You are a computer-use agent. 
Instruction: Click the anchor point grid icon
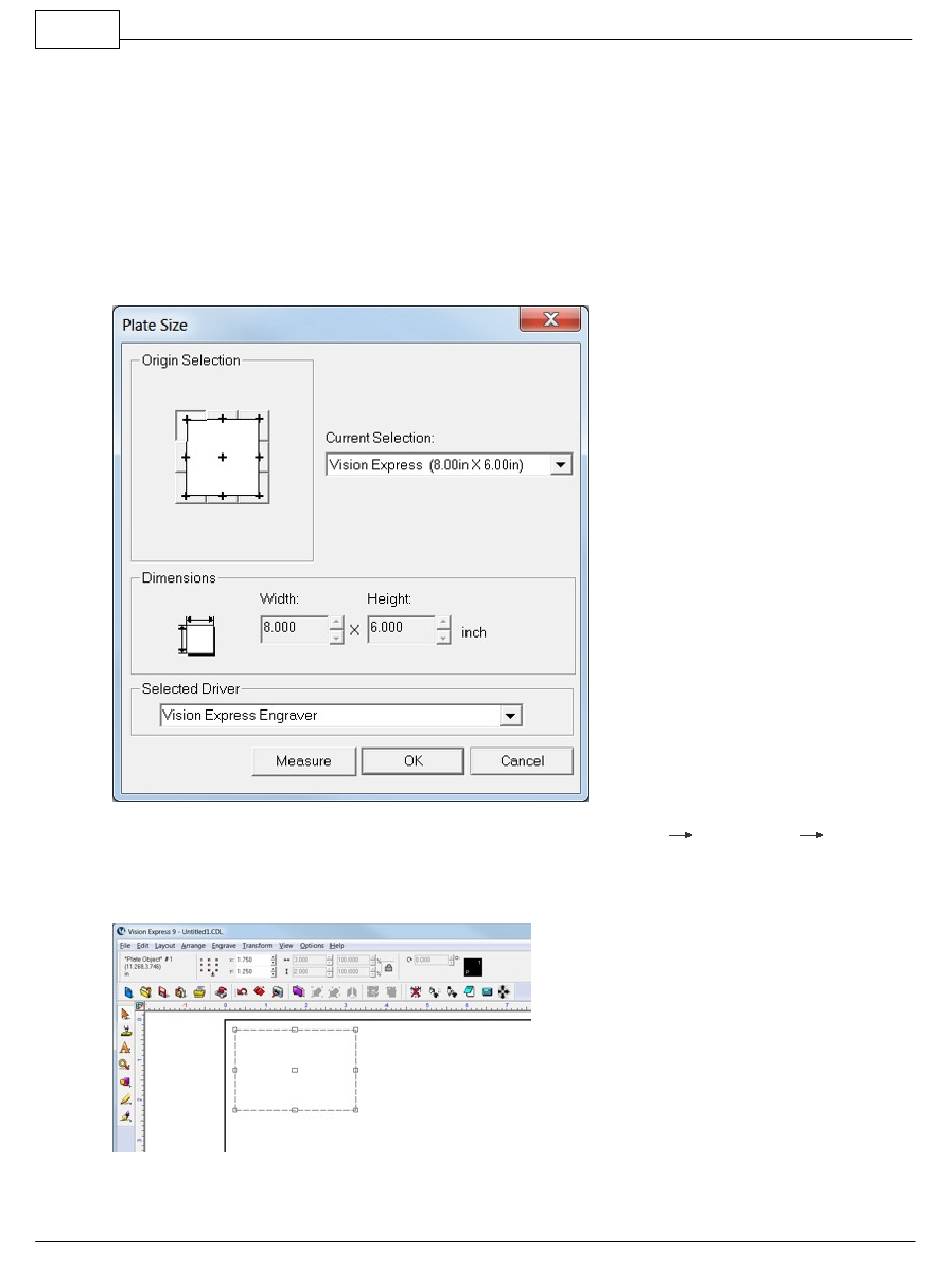pos(210,966)
